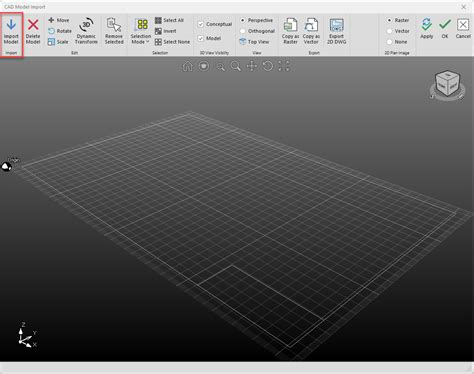Select the Orthogonal view option
This screenshot has height=374, width=474.
(x=257, y=31)
